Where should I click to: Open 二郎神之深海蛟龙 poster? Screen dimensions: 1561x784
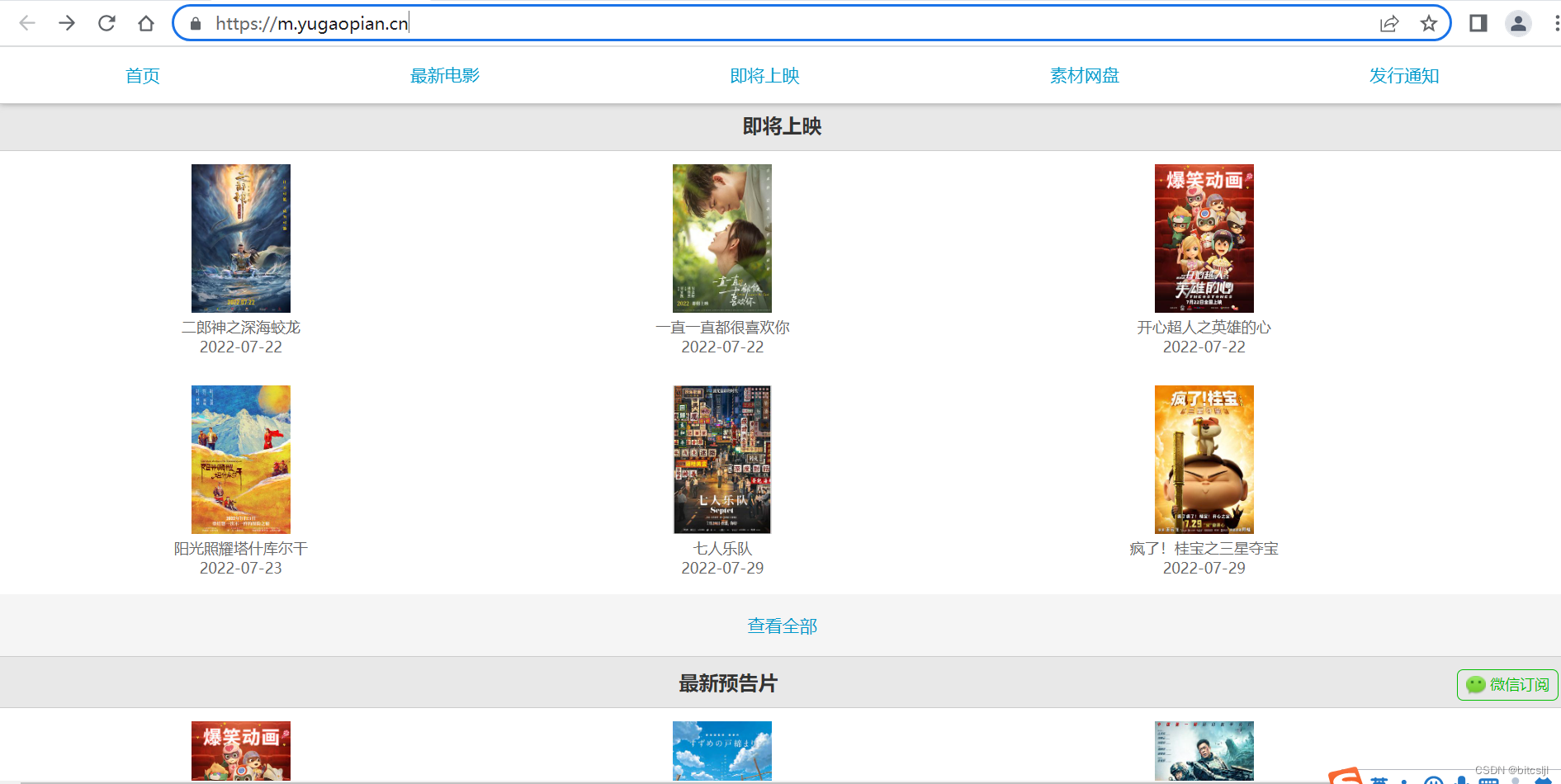(x=241, y=239)
